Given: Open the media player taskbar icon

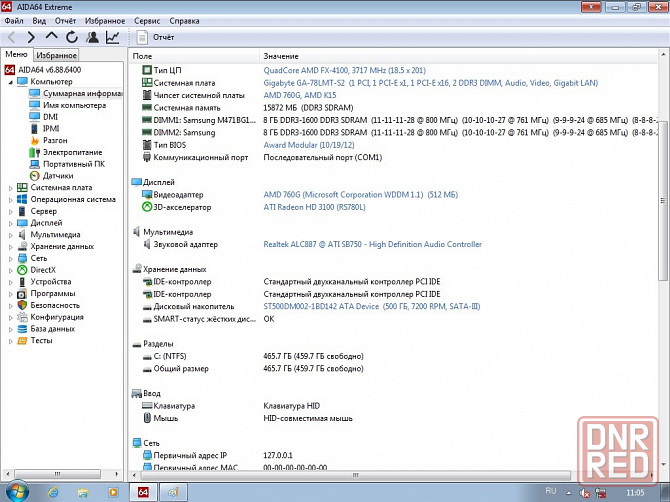Looking at the screenshot, I should 113,493.
